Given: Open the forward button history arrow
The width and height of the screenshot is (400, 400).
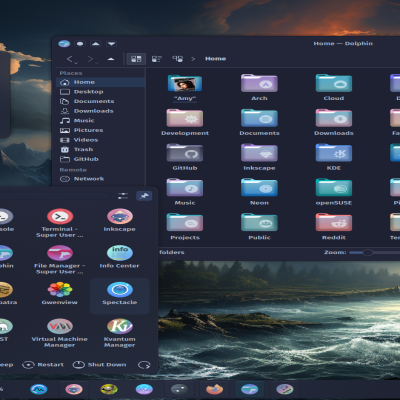Looking at the screenshot, I should (x=97, y=62).
